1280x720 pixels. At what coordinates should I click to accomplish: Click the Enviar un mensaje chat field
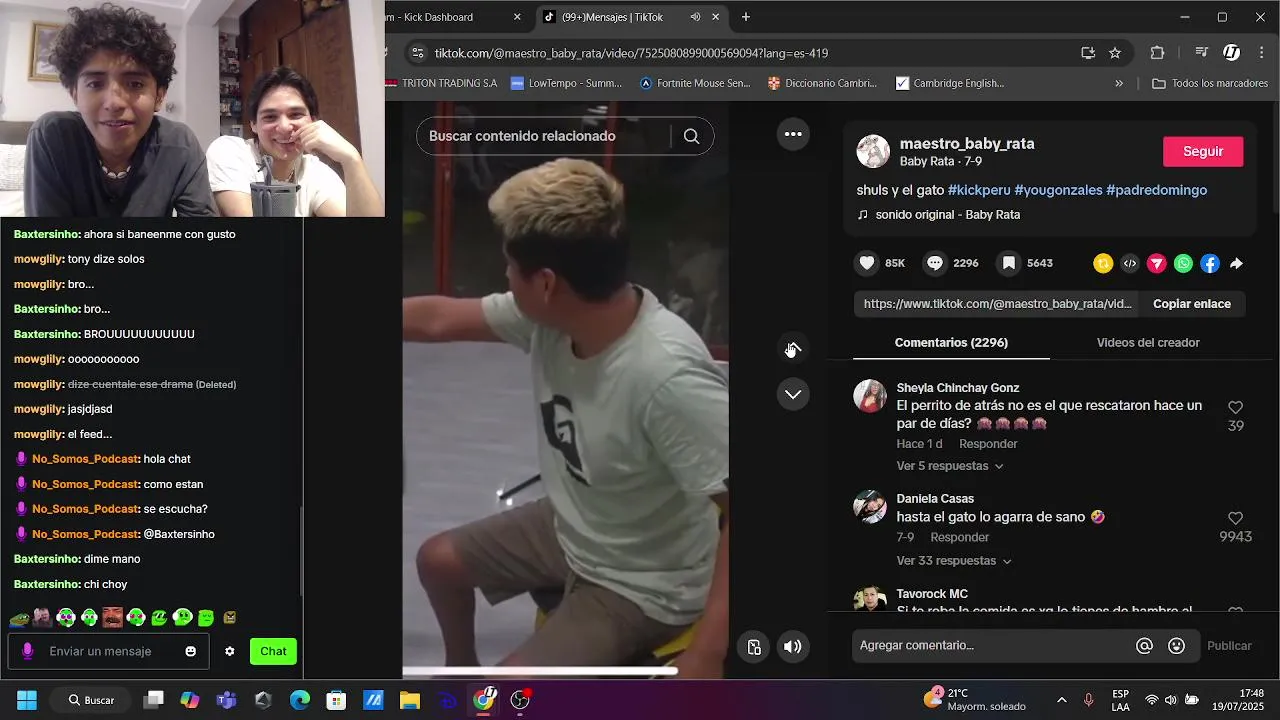[108, 651]
